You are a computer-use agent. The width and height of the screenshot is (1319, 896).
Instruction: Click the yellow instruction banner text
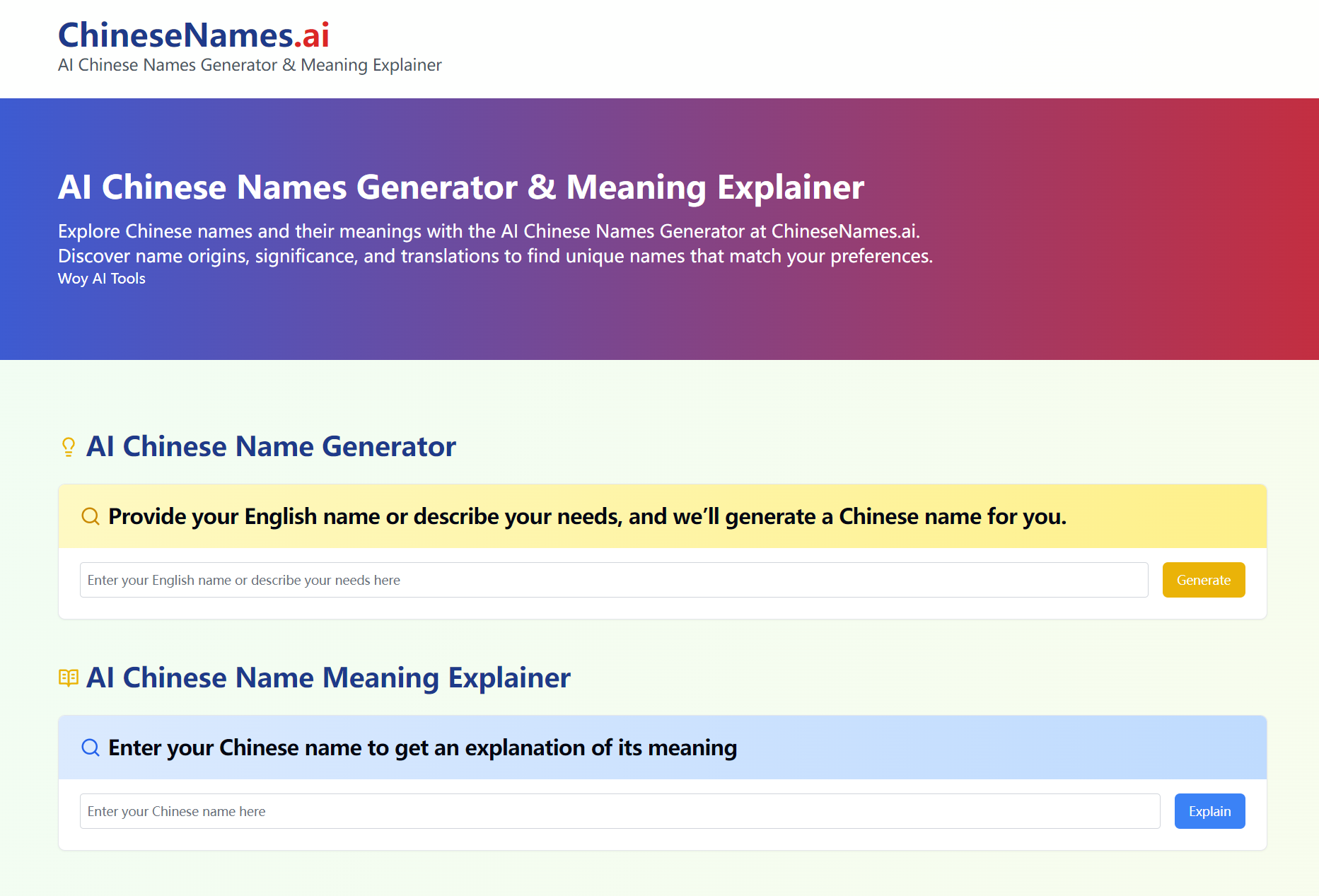coord(586,516)
